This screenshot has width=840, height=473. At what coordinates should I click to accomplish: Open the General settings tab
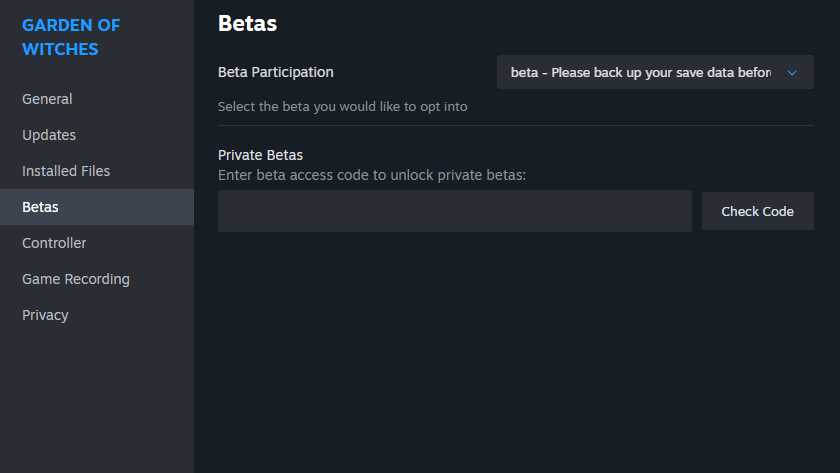47,99
